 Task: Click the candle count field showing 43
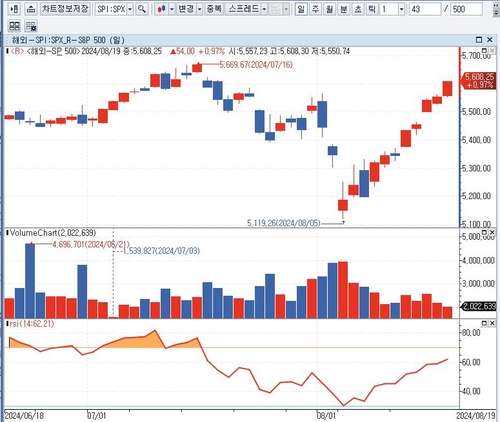[425, 9]
